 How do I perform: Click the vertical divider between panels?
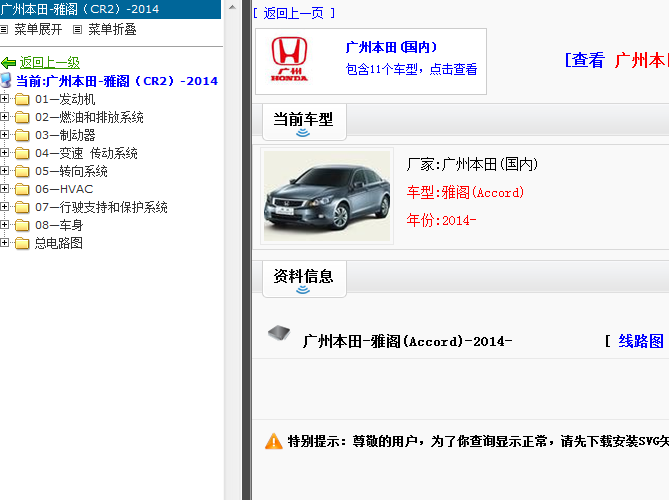(x=247, y=250)
